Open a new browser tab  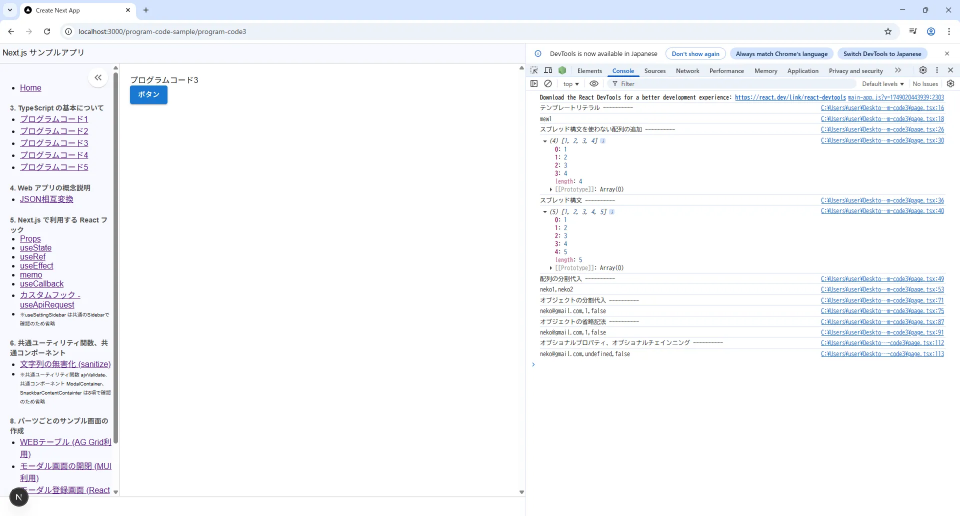click(x=146, y=10)
